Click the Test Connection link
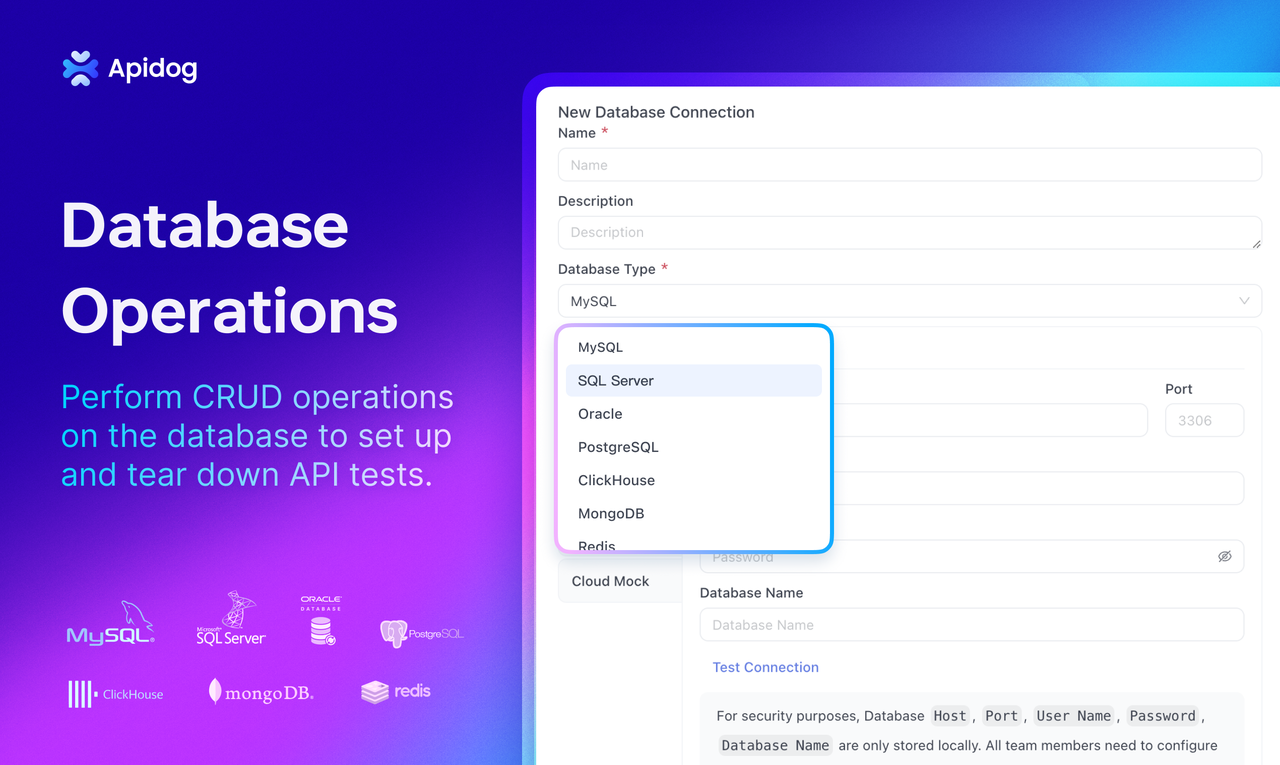1280x765 pixels. point(766,667)
